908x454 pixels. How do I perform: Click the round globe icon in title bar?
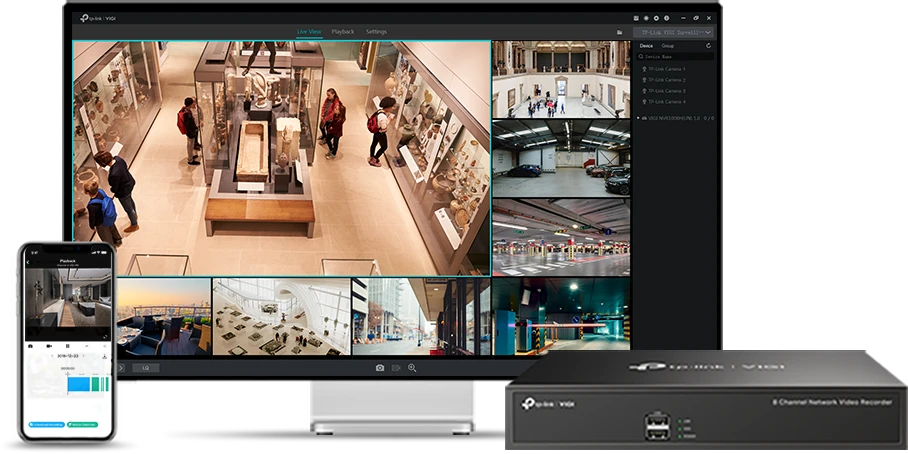(646, 19)
